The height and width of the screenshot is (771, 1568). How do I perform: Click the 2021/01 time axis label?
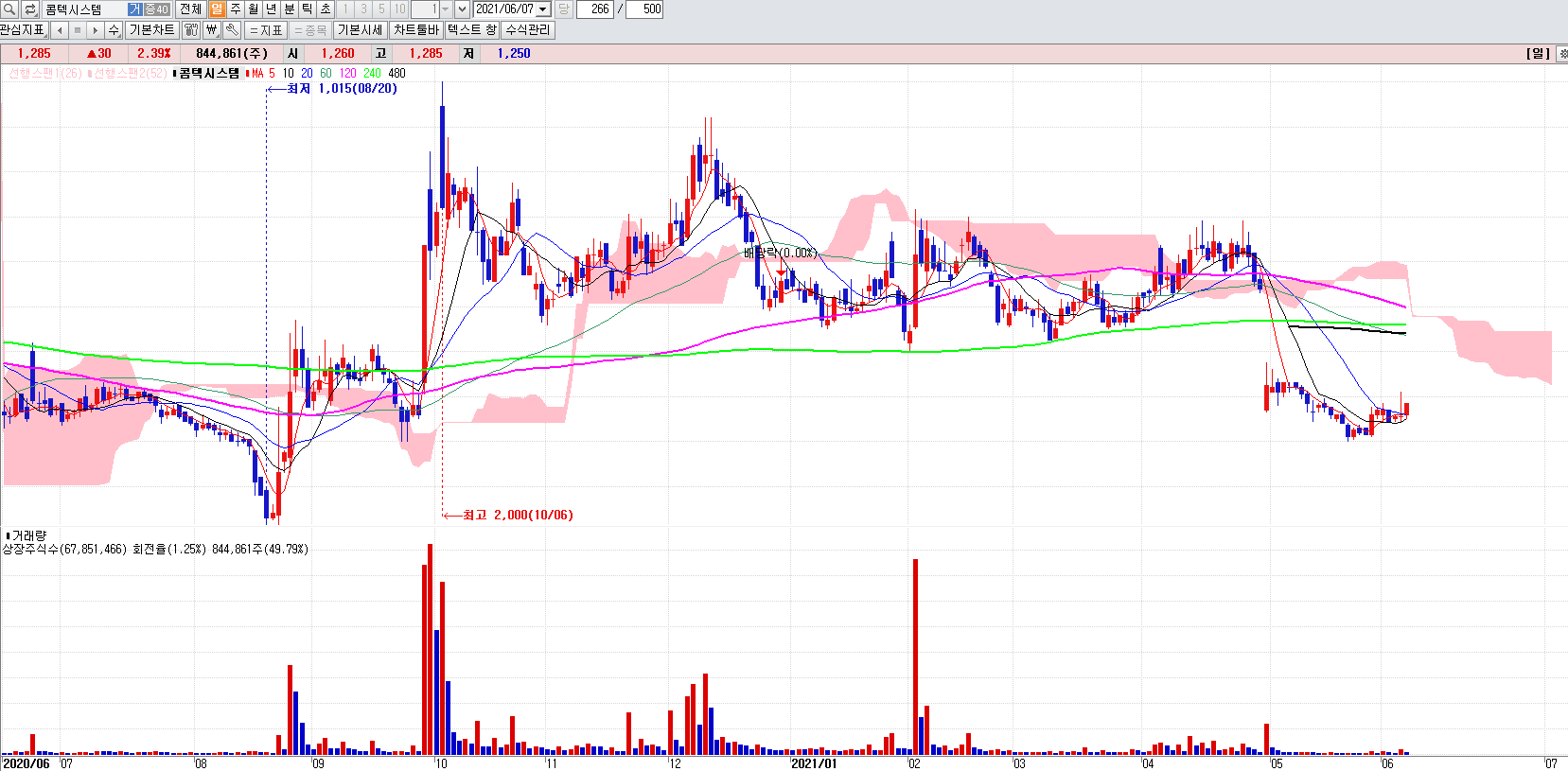814,763
